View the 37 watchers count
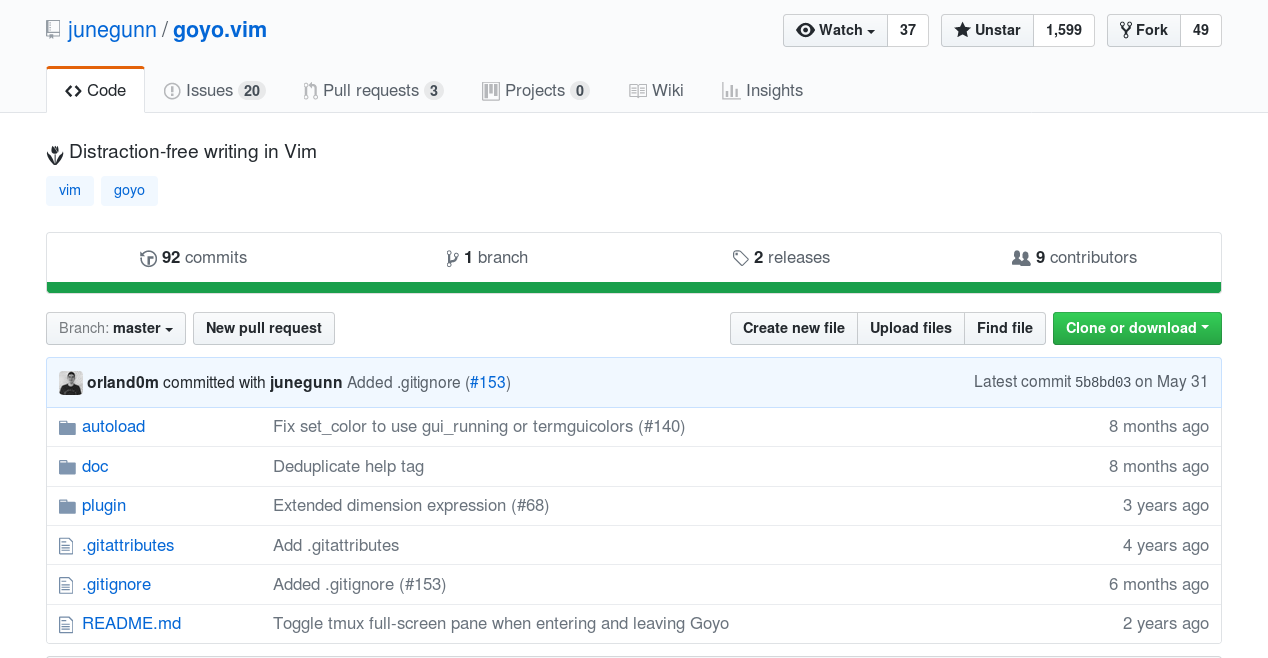Image resolution: width=1268 pixels, height=658 pixels. [x=908, y=30]
